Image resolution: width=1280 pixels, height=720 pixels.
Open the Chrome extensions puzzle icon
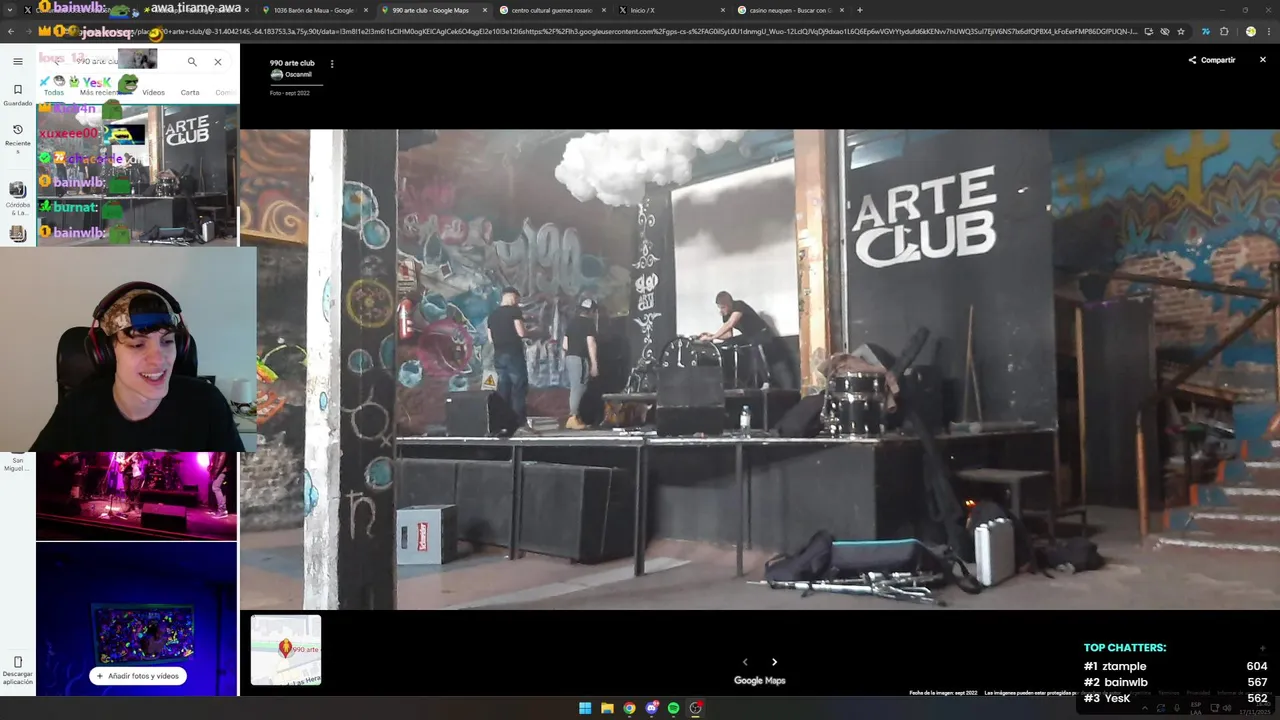click(x=1223, y=31)
